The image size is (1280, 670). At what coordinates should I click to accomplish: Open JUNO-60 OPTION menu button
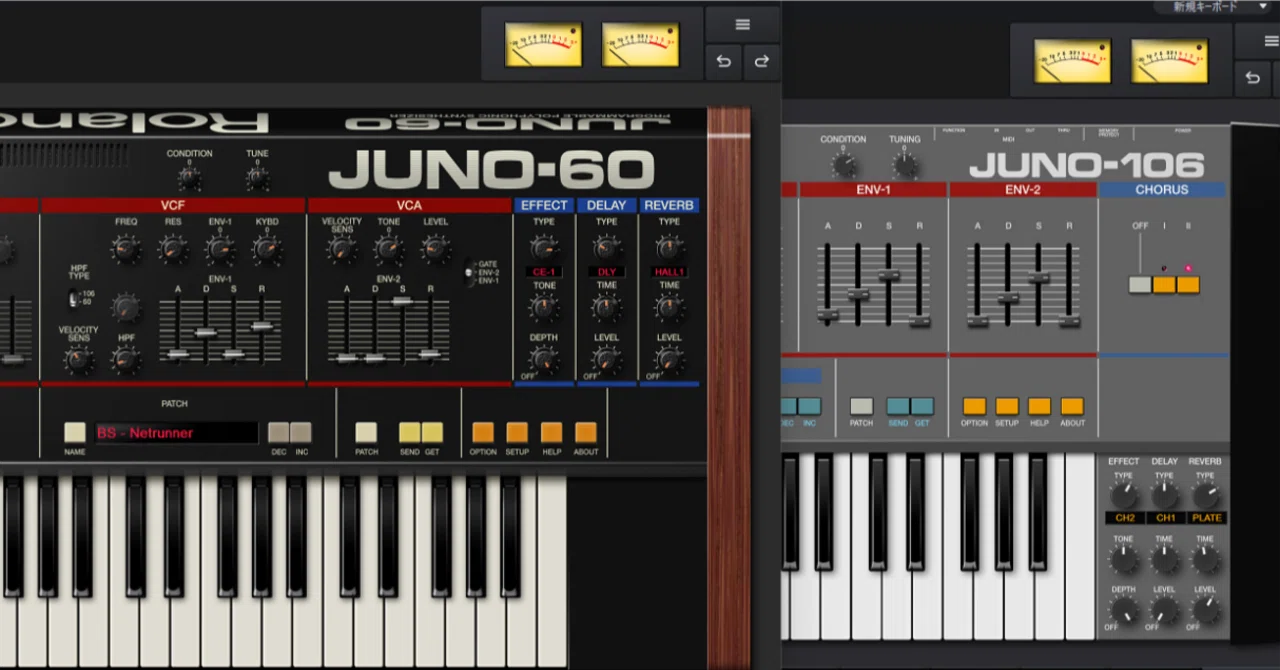pos(483,432)
